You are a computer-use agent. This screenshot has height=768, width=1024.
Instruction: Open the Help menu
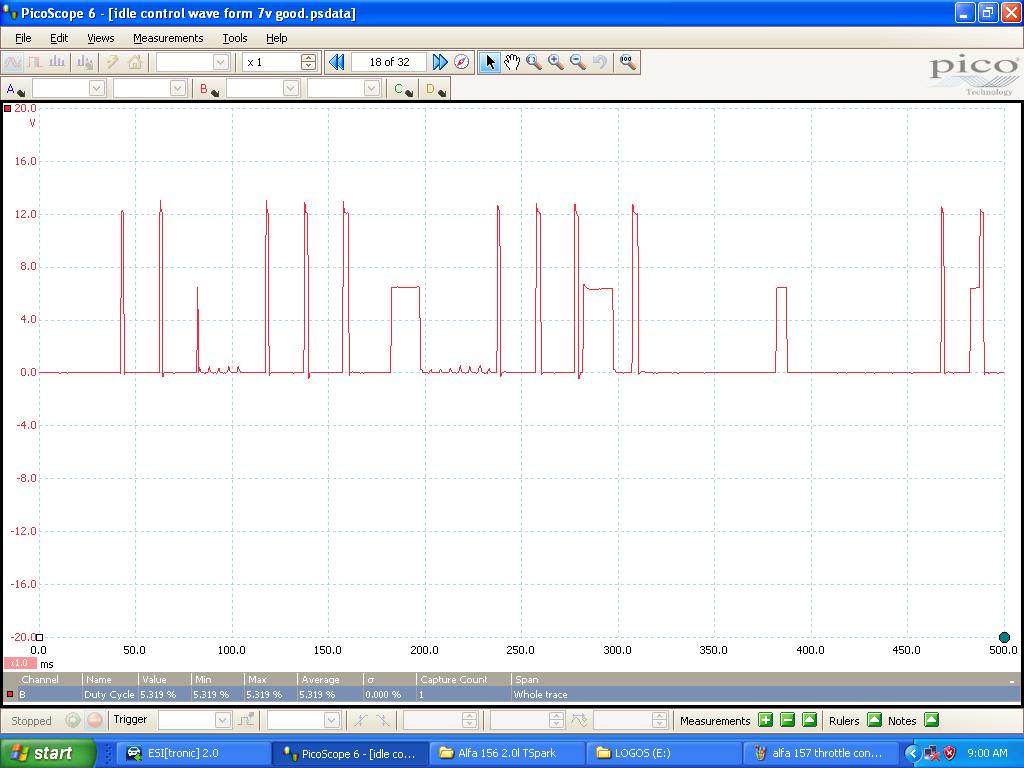pyautogui.click(x=276, y=38)
